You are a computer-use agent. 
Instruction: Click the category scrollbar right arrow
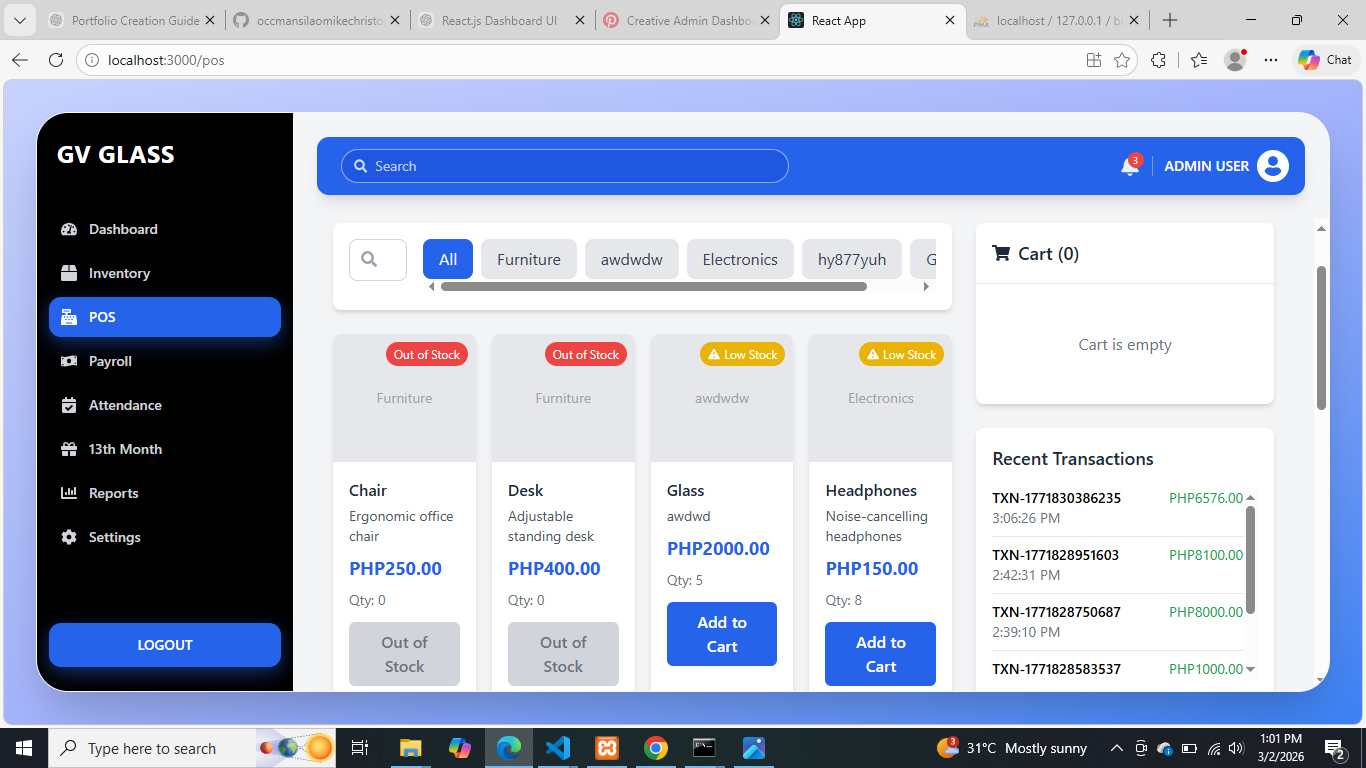[x=926, y=287]
